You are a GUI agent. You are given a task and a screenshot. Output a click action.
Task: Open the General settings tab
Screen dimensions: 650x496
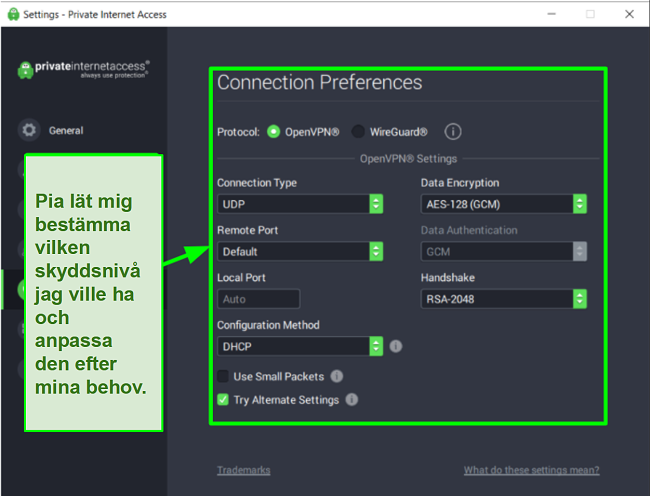[52, 130]
